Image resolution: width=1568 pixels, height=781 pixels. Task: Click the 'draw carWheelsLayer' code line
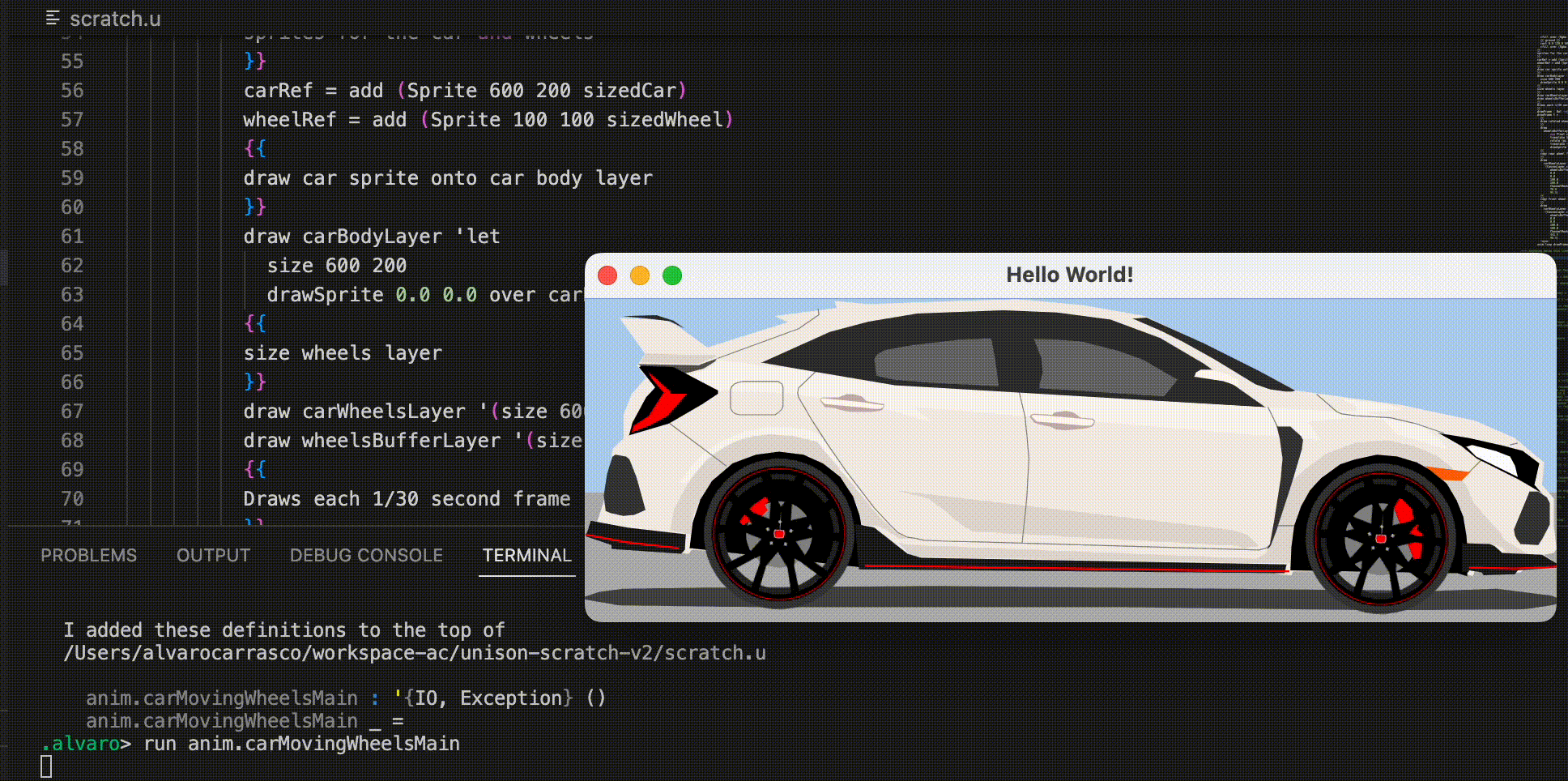(413, 412)
